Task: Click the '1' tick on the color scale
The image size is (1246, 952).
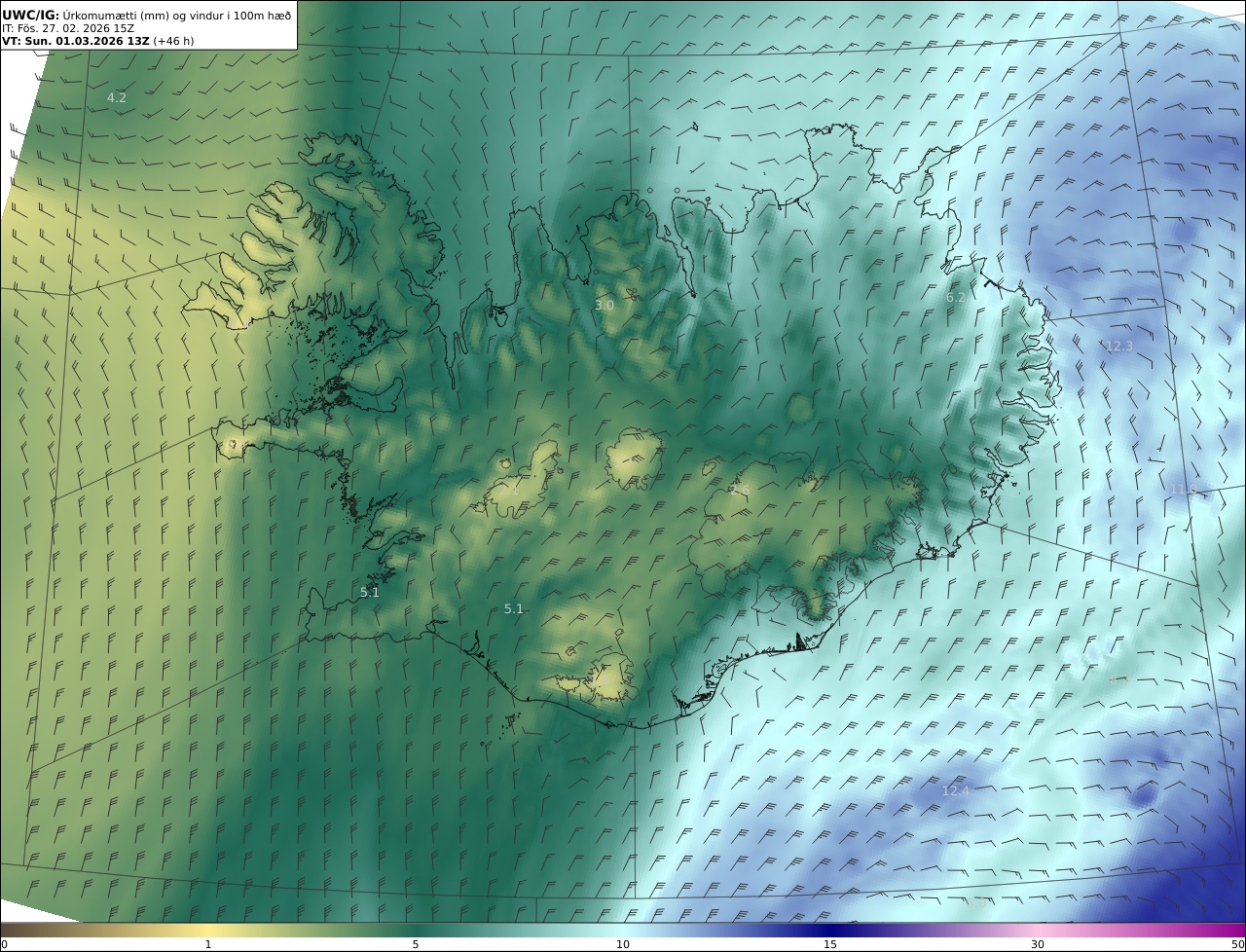Action: click(x=208, y=944)
